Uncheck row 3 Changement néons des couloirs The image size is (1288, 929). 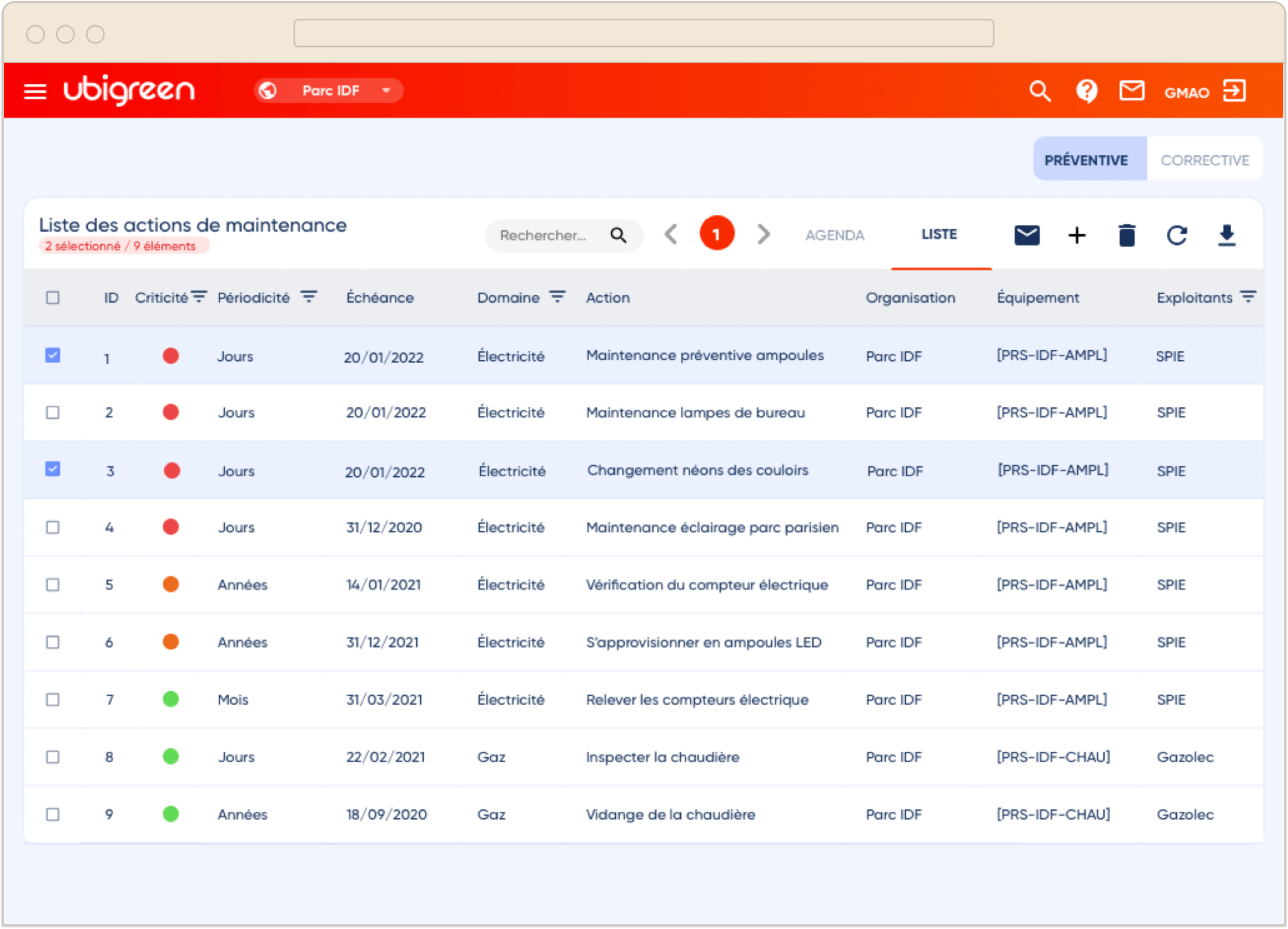coord(53,469)
